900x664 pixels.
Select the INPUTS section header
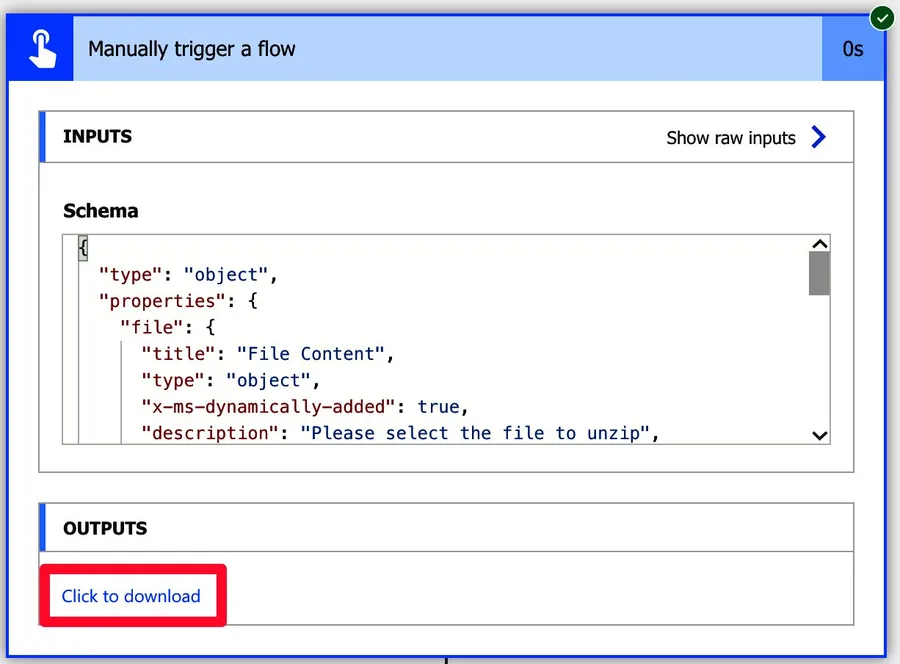[98, 137]
